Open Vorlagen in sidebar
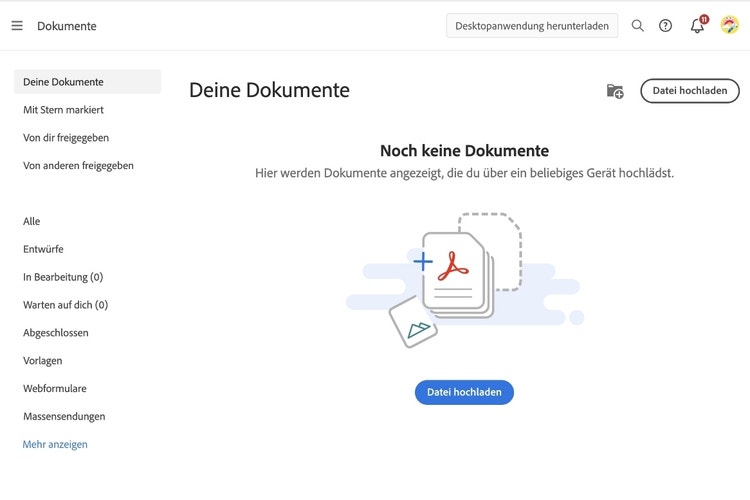 [x=43, y=361]
